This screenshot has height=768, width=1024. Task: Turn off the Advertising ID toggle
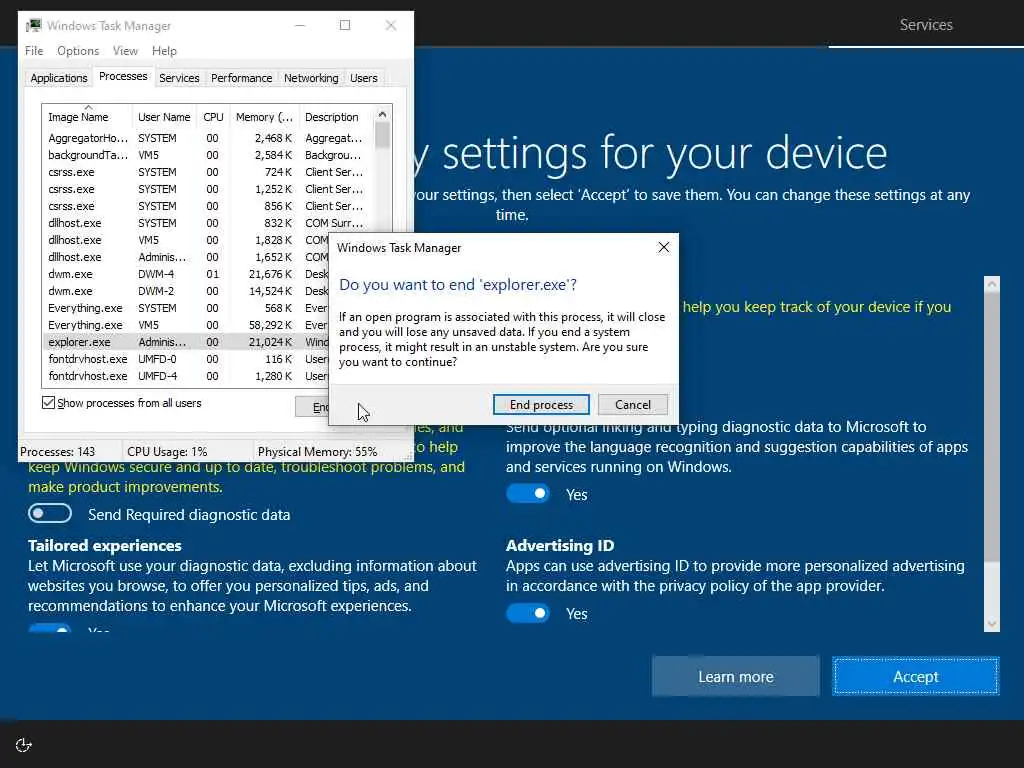528,613
